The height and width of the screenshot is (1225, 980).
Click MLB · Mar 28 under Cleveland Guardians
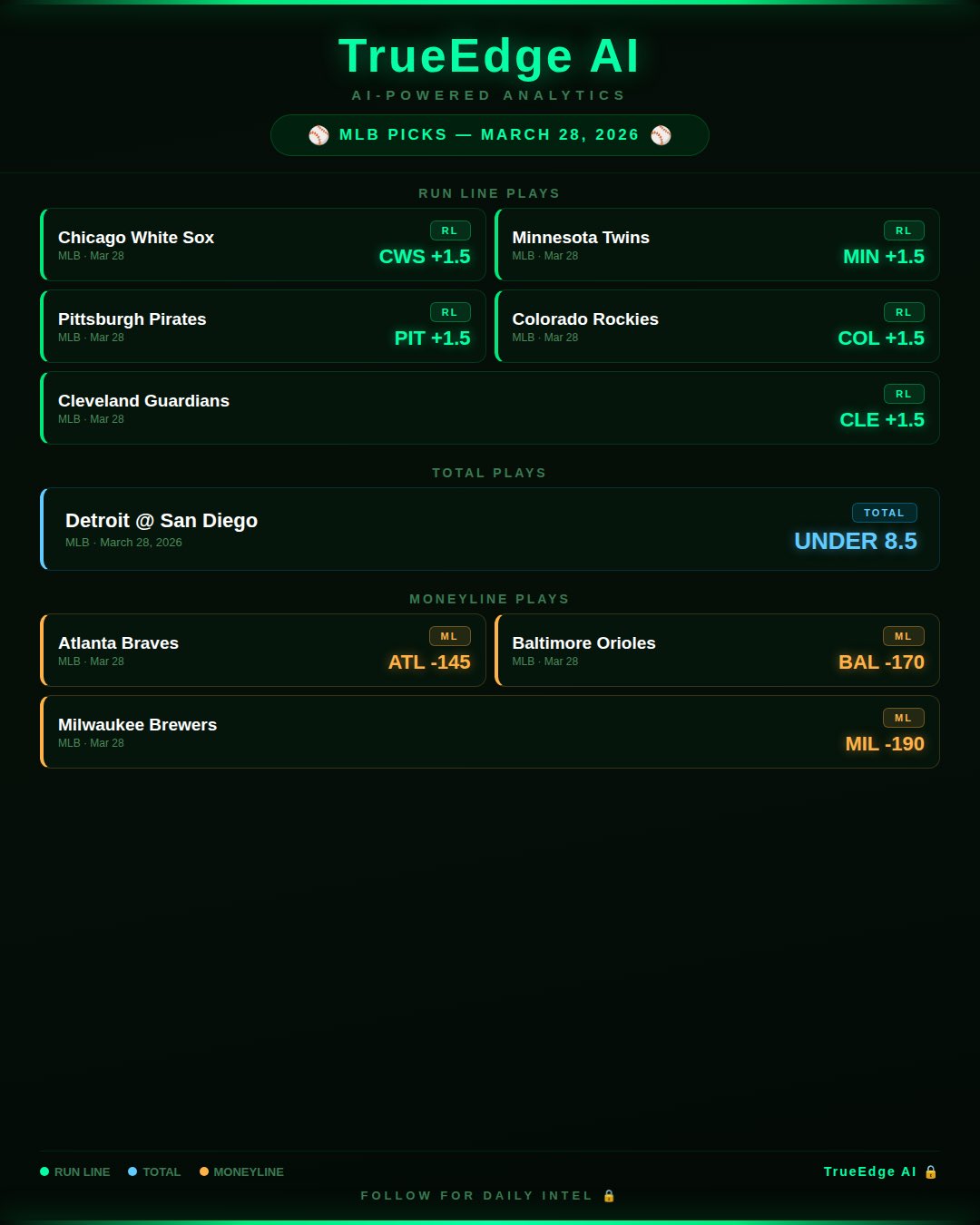[x=91, y=419]
